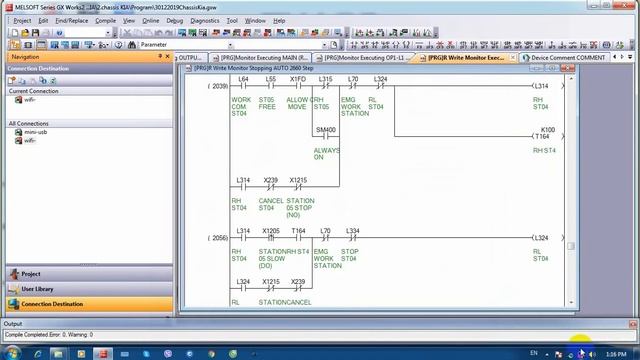Open the Help menu
The image size is (640, 360).
279,20
